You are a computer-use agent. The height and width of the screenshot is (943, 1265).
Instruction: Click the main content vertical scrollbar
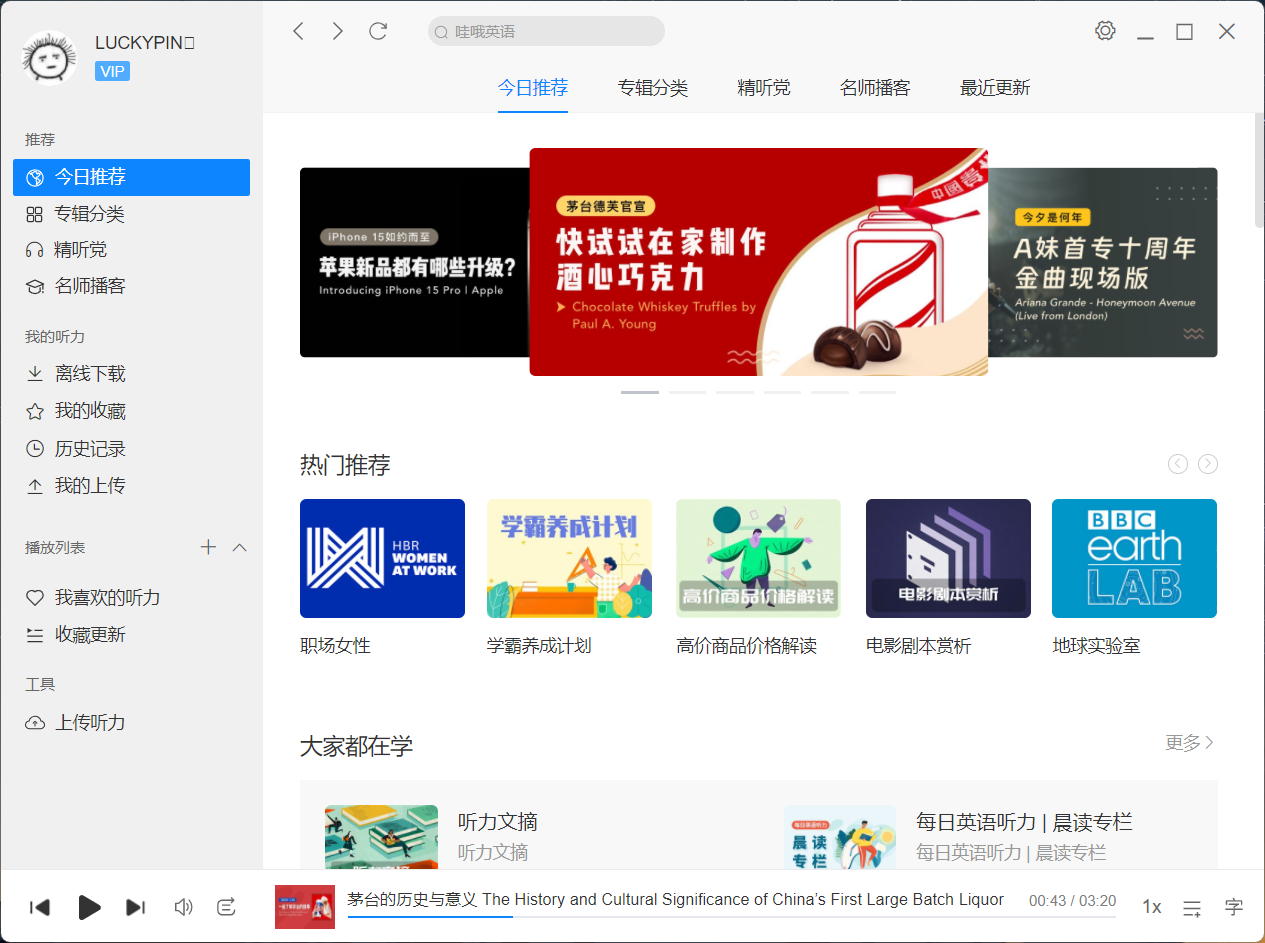coord(1258,172)
